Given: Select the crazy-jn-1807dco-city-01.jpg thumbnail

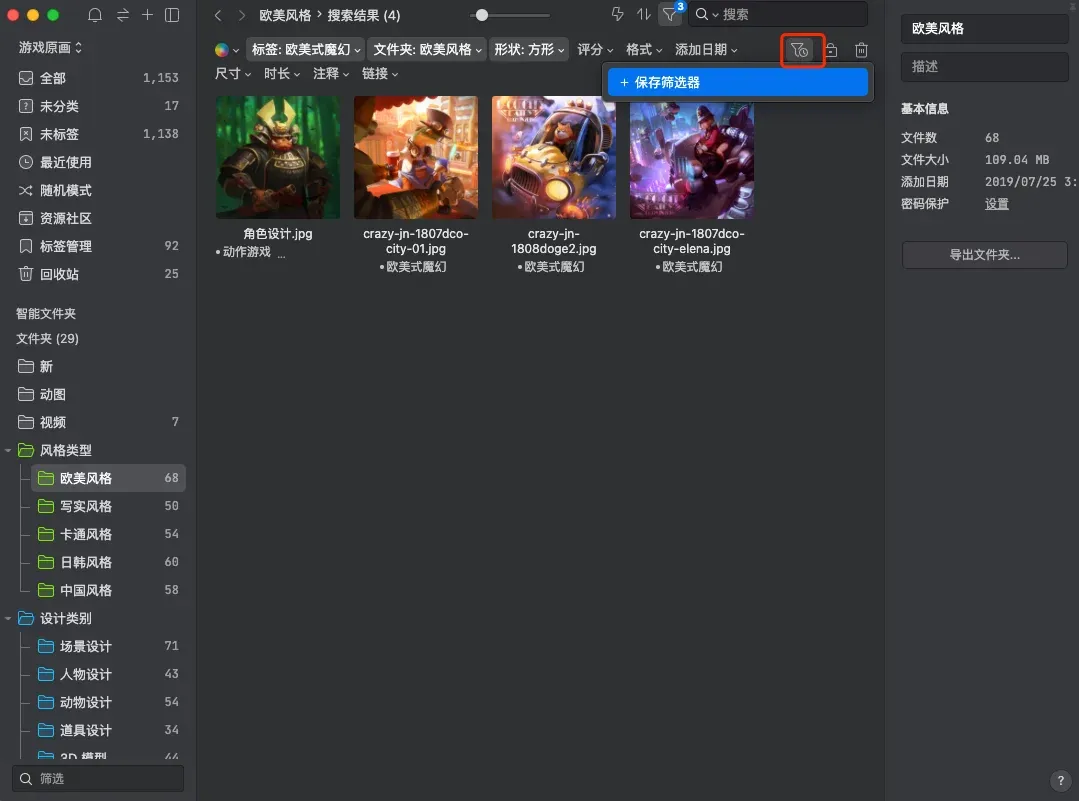Looking at the screenshot, I should [416, 158].
